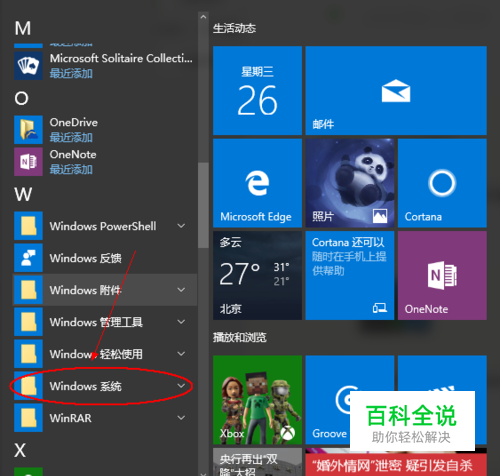Image resolution: width=500 pixels, height=476 pixels.
Task: Open the calendar tile showing 26
Action: pyautogui.click(x=257, y=90)
